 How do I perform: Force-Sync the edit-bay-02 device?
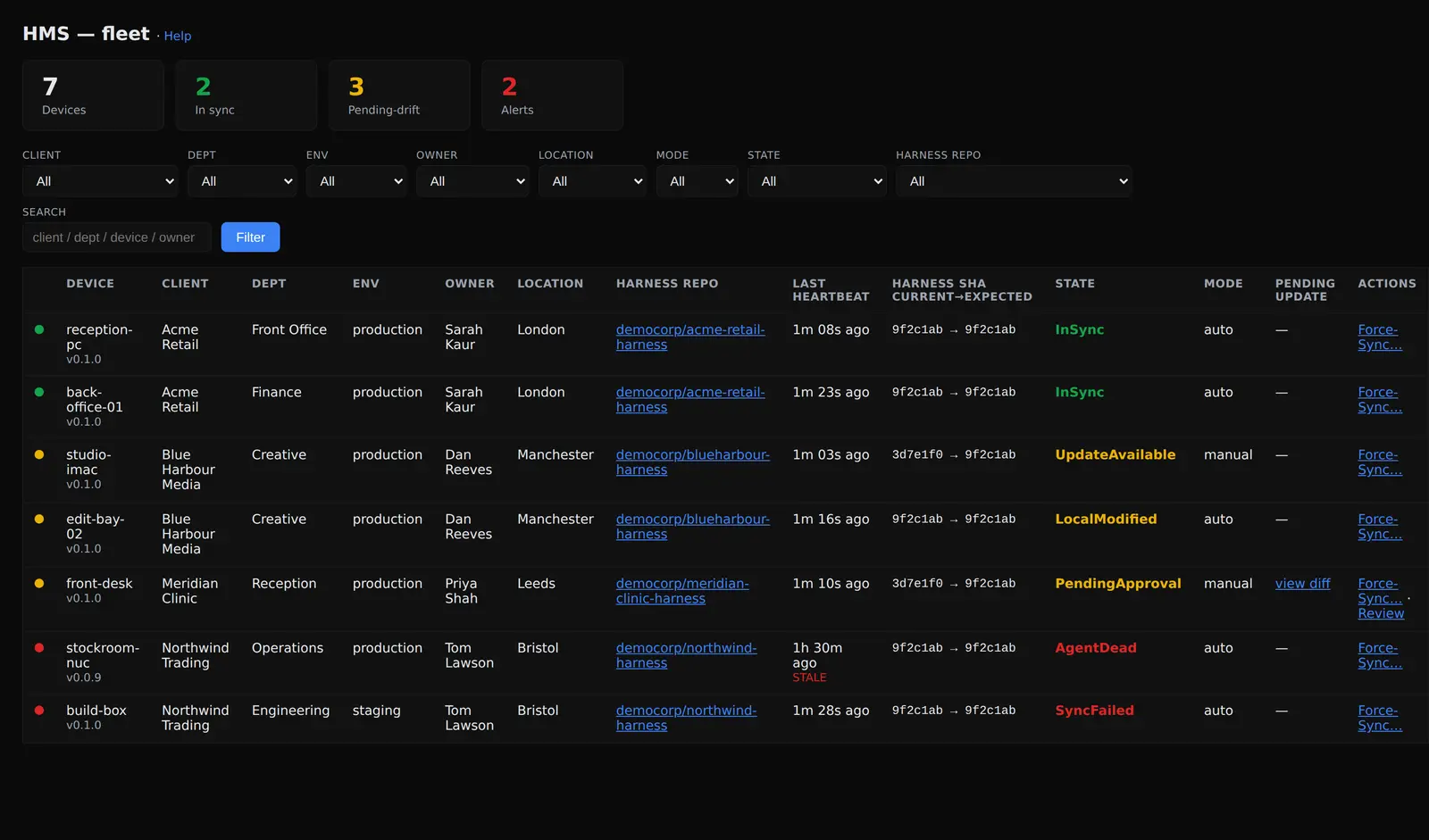[x=1380, y=527]
